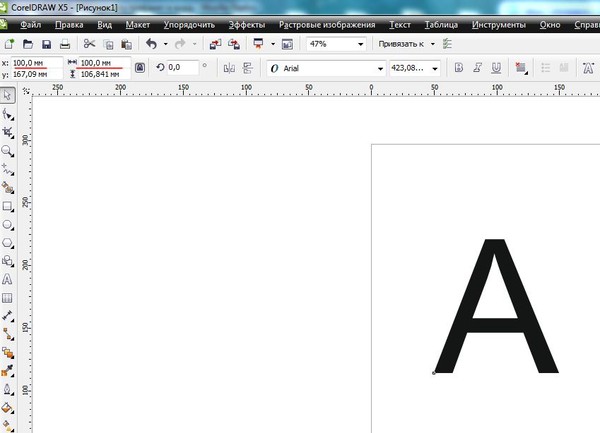Save the document with floppy icon
This screenshot has height=433, width=600.
coord(46,44)
